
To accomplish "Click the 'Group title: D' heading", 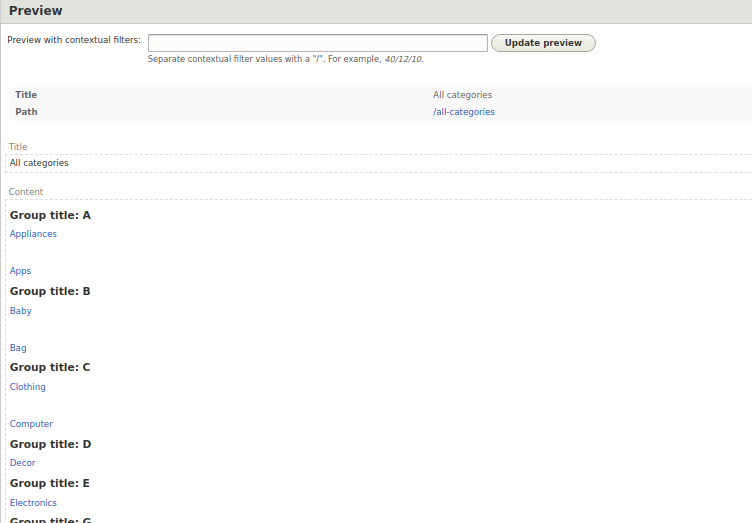I will tap(50, 444).
